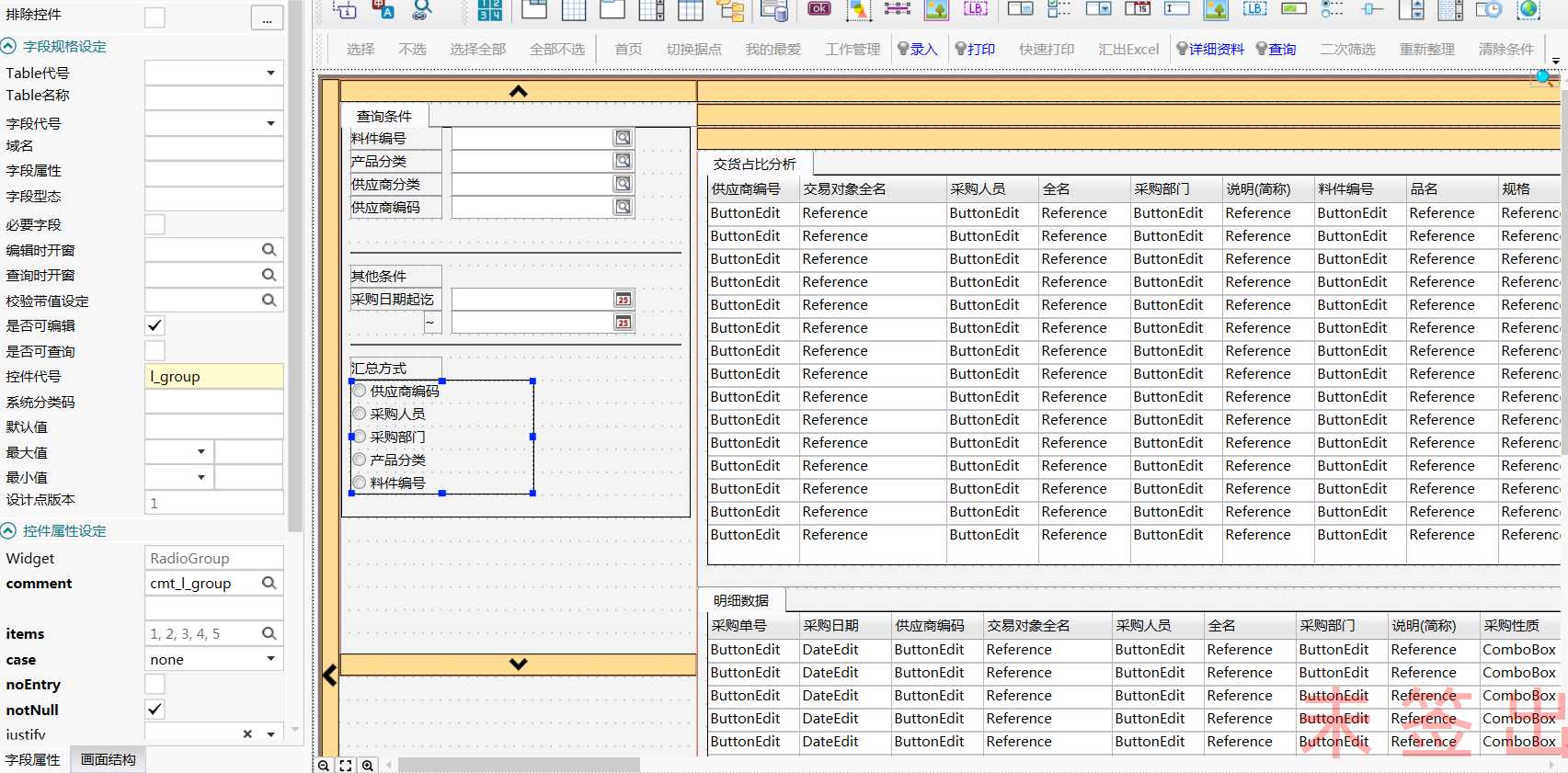Click search icon in the items field
This screenshot has width=1568, height=773.
pyautogui.click(x=269, y=633)
